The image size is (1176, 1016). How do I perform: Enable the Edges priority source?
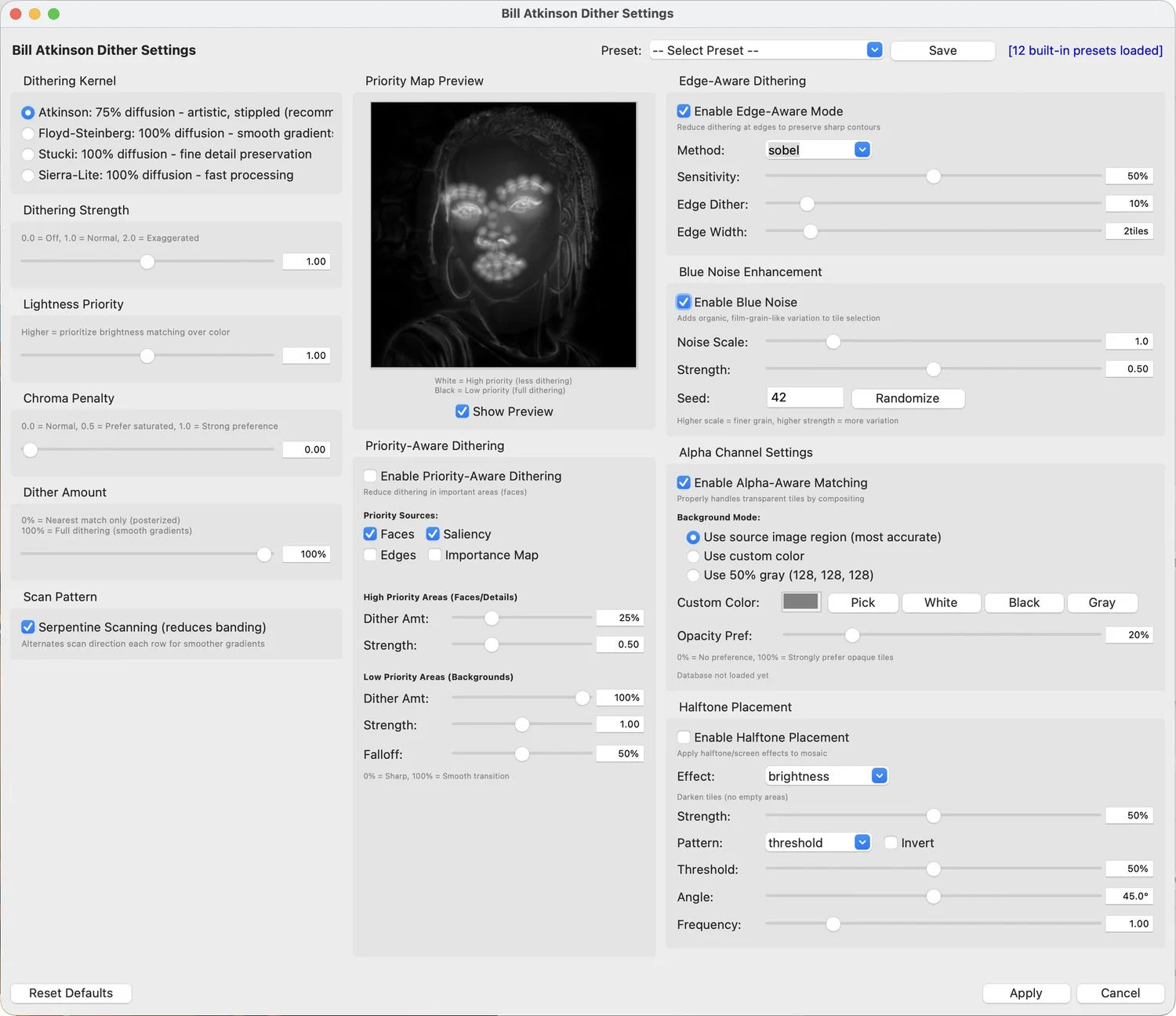point(370,555)
